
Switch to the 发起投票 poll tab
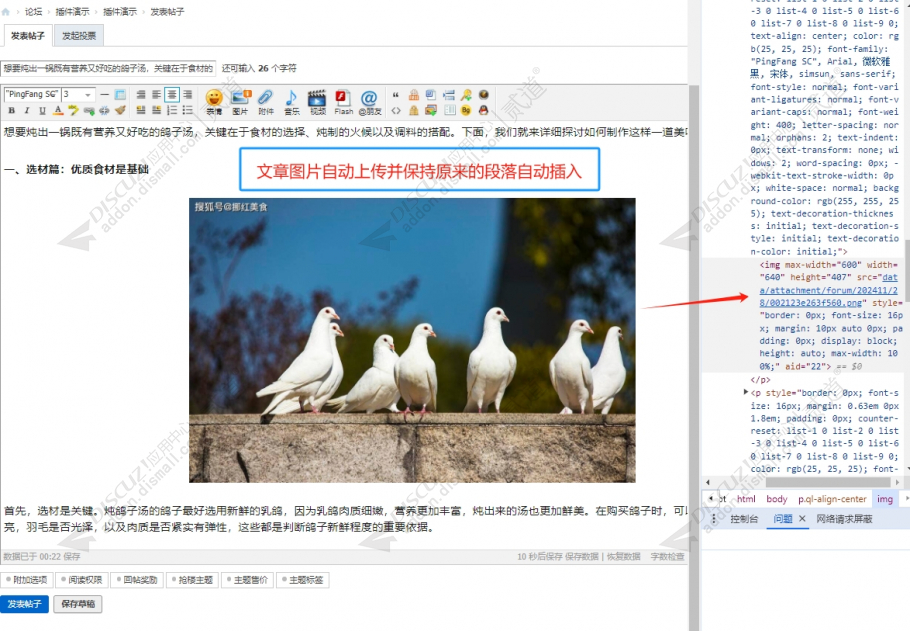pos(79,35)
